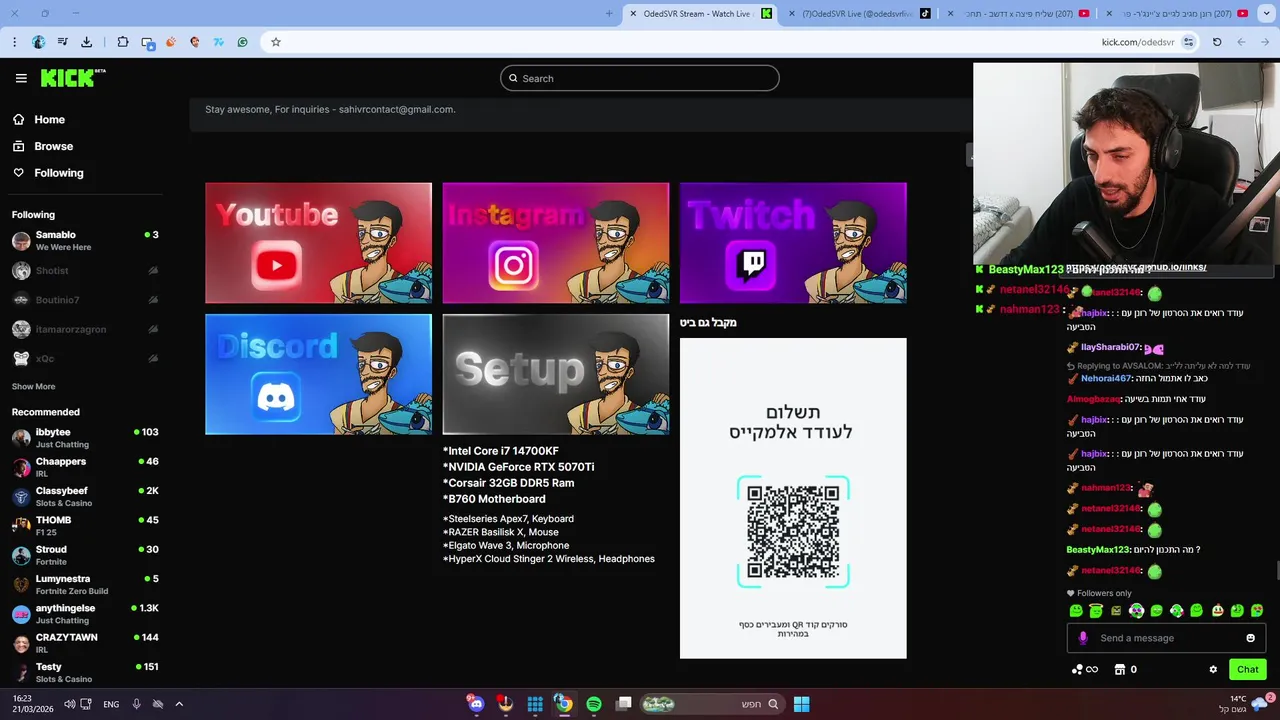The image size is (1280, 720).
Task: Open recommended channel ibbytee
Action: pyautogui.click(x=85, y=438)
